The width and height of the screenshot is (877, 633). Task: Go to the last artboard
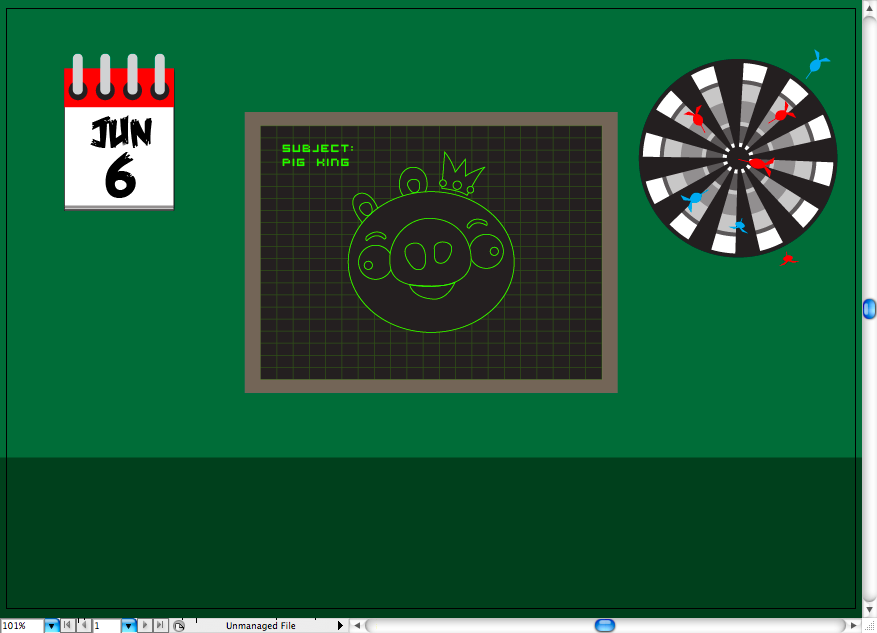coord(161,625)
